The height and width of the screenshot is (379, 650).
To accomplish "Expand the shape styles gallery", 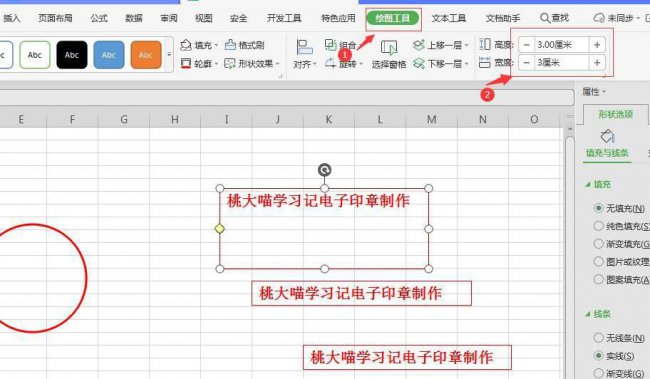I will (169, 55).
